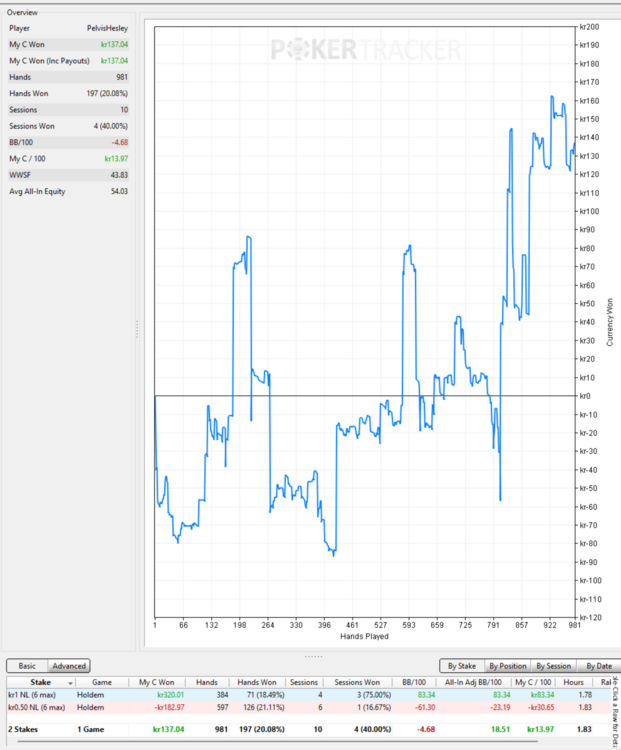The height and width of the screenshot is (750, 621).
Task: Click the Hands Played axis label
Action: (x=364, y=636)
